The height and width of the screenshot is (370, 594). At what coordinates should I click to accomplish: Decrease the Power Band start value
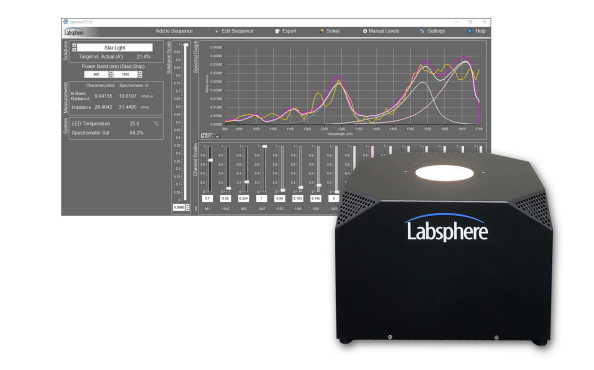pyautogui.click(x=111, y=76)
